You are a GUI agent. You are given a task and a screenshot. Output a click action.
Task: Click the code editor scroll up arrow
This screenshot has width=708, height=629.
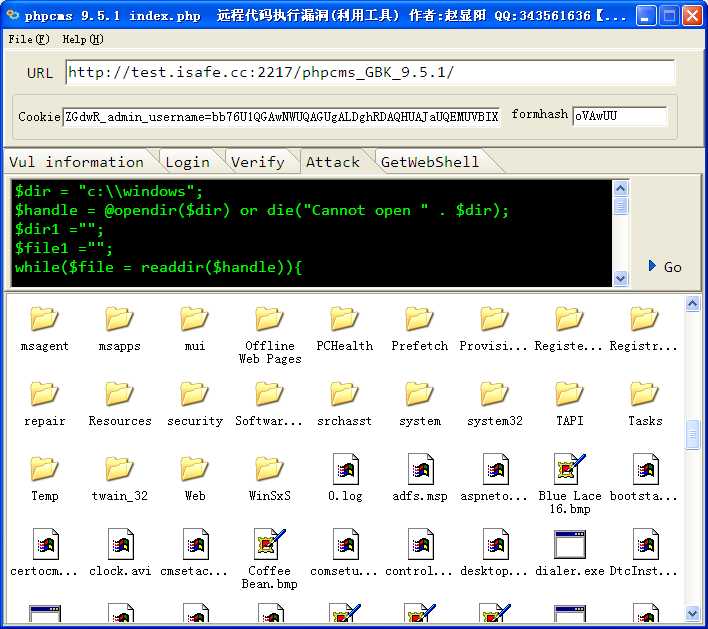621,188
